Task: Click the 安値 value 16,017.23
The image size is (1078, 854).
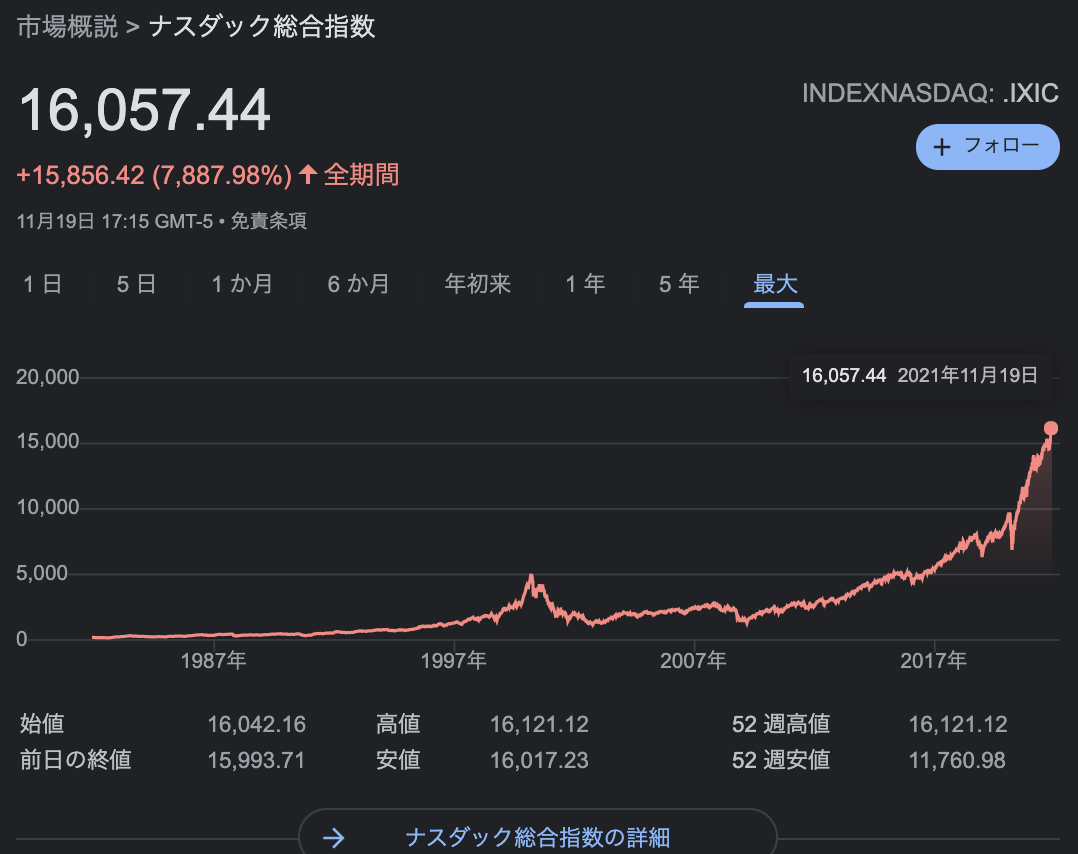Action: pos(539,760)
